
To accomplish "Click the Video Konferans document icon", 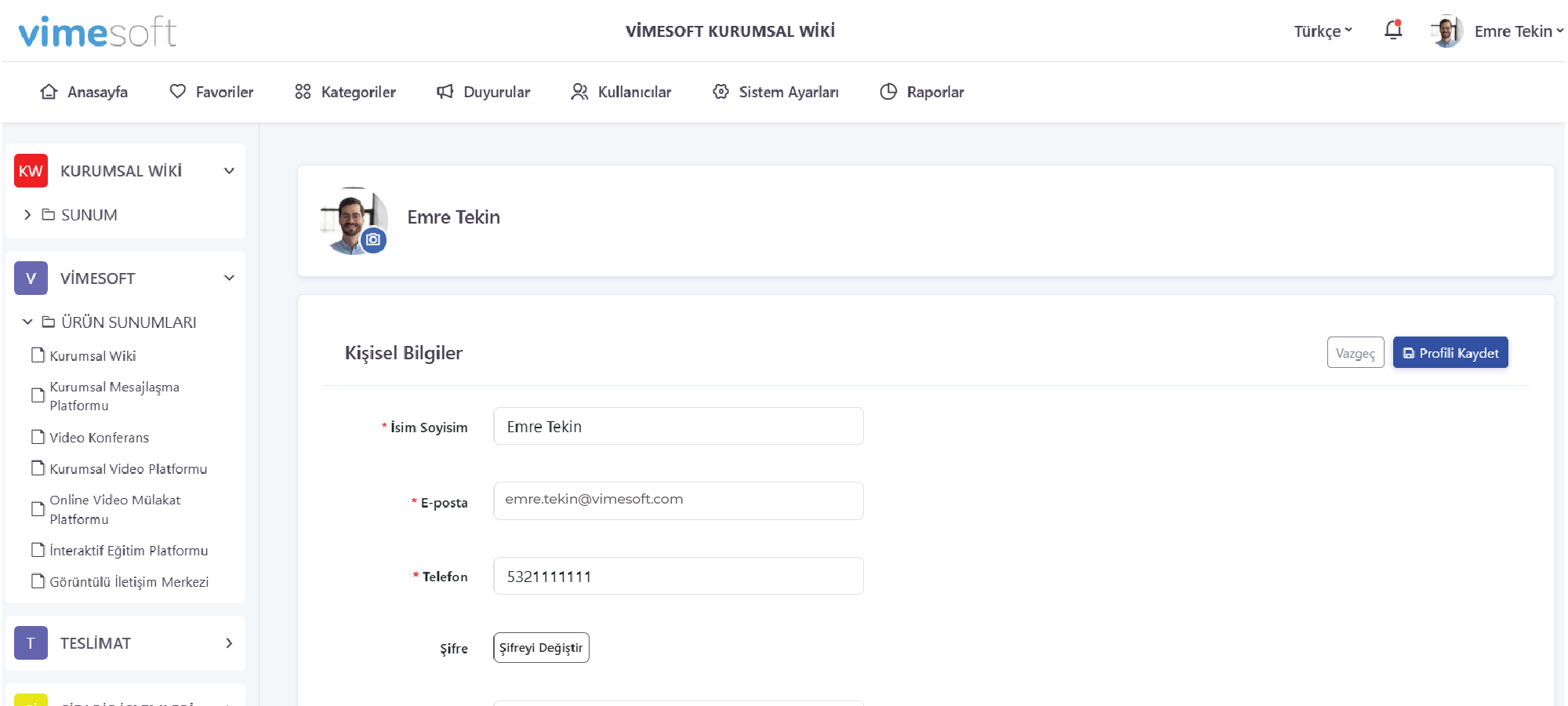I will click(38, 437).
